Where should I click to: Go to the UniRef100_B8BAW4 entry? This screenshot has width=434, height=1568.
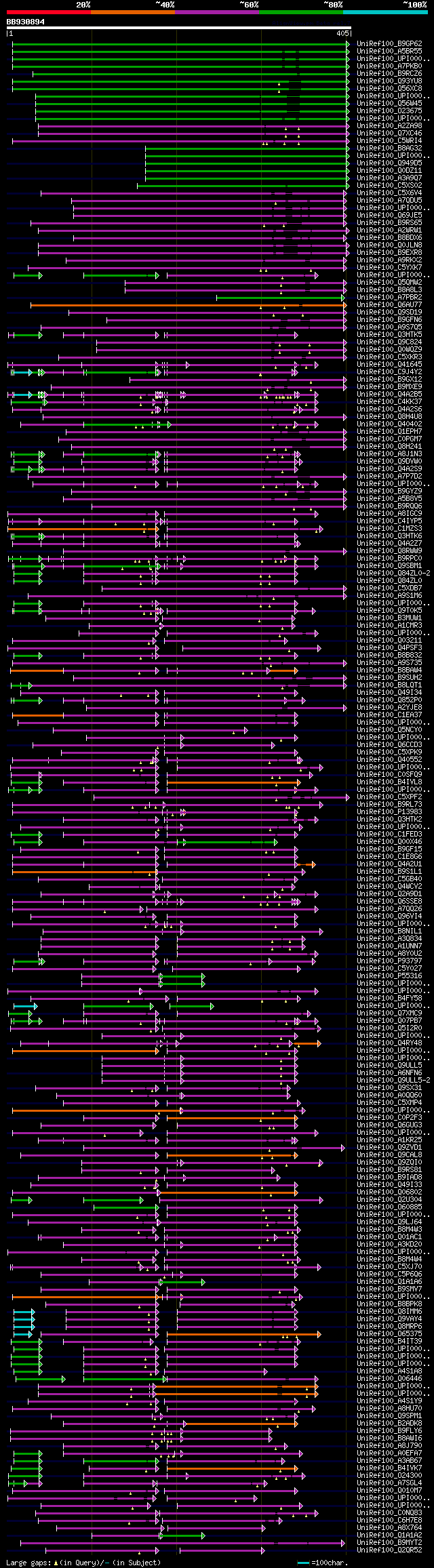389,670
